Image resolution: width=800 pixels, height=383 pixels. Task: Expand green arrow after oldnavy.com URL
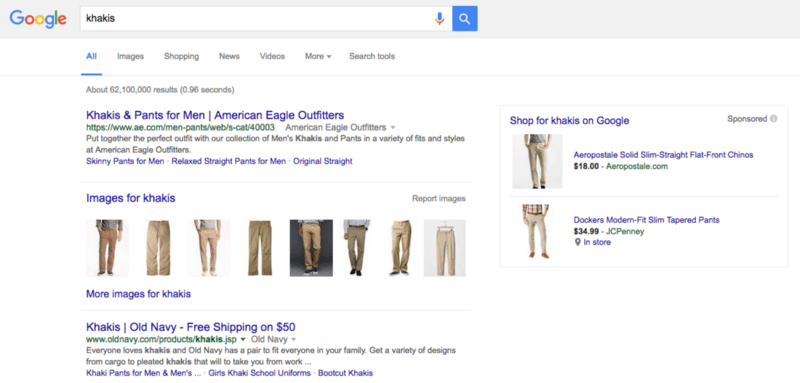point(243,340)
